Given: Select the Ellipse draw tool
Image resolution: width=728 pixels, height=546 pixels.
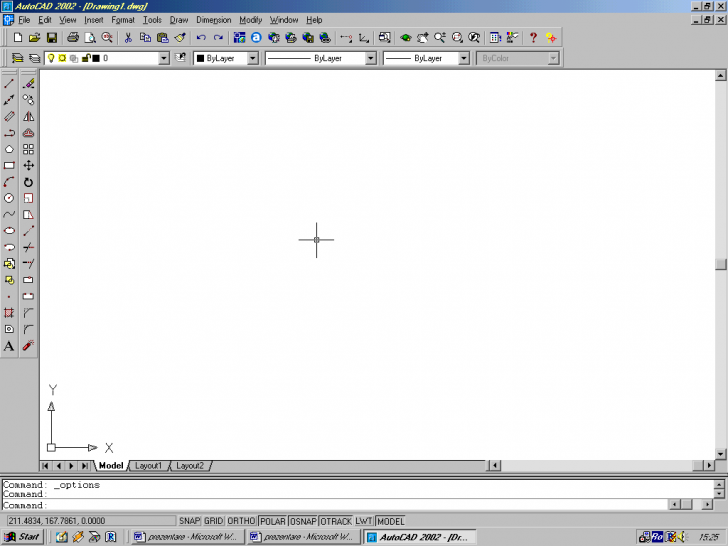Looking at the screenshot, I should pyautogui.click(x=9, y=231).
